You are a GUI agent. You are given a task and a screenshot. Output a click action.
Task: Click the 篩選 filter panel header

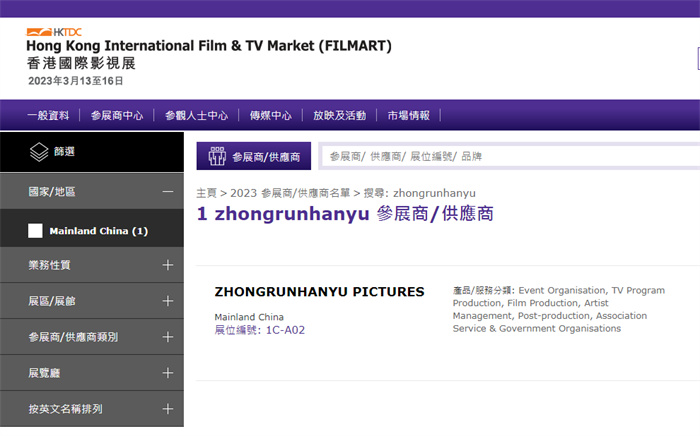pyautogui.click(x=92, y=152)
